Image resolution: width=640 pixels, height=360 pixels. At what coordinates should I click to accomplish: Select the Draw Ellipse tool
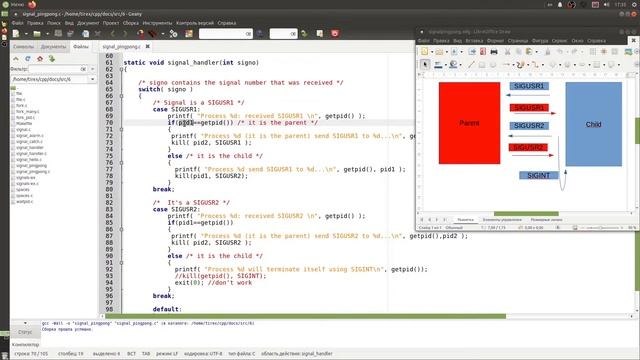[x=493, y=64]
